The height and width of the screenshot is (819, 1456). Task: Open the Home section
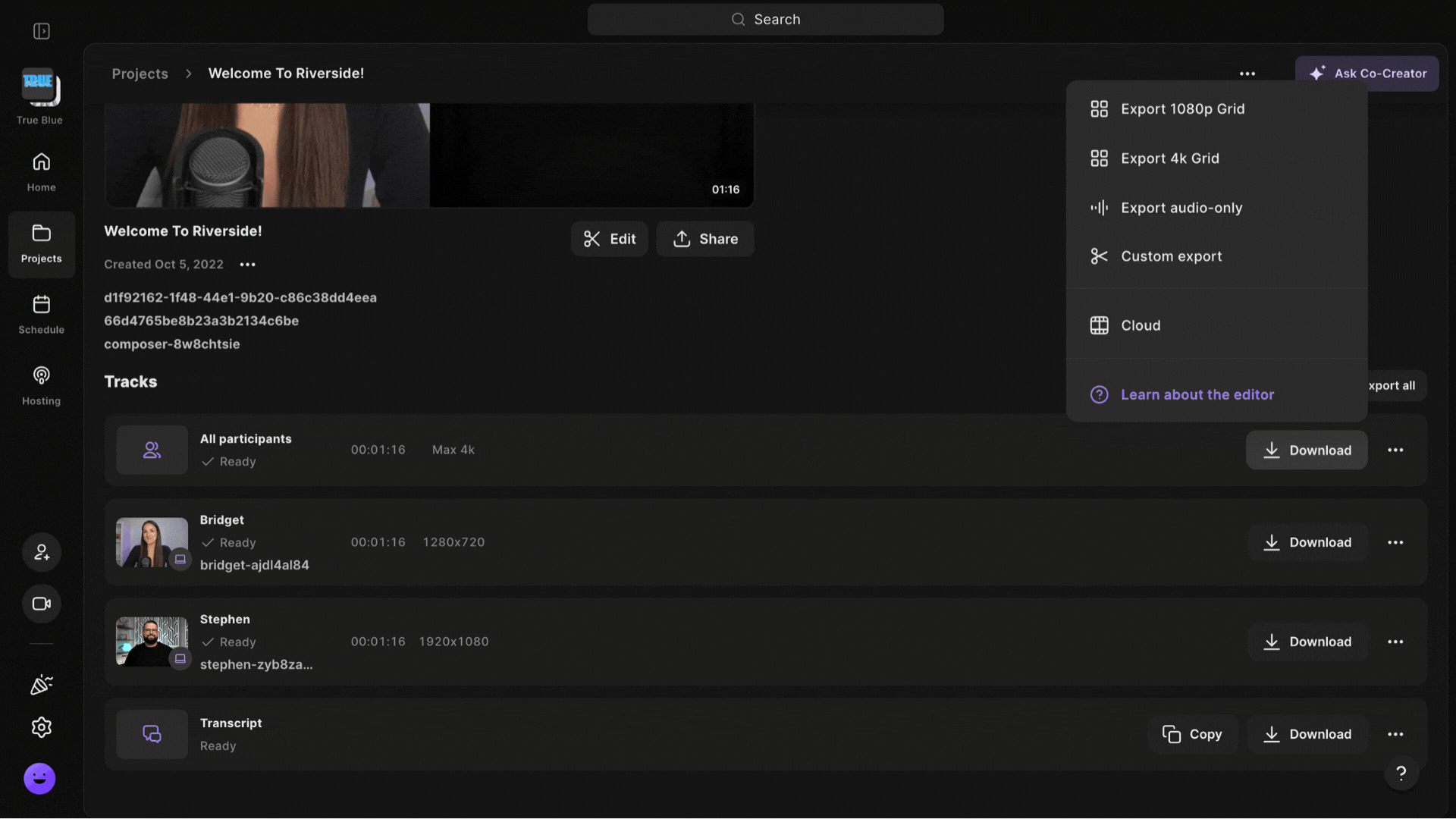[41, 171]
